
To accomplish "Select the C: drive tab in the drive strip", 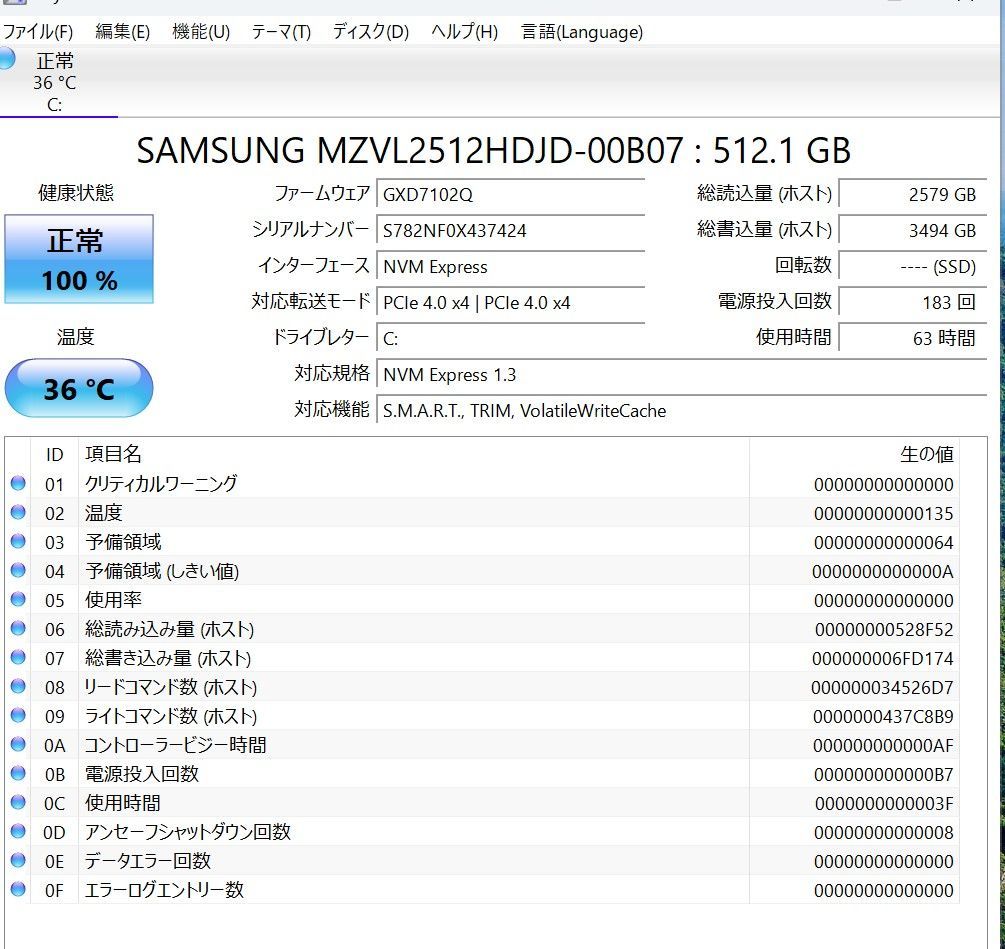I will 57,85.
